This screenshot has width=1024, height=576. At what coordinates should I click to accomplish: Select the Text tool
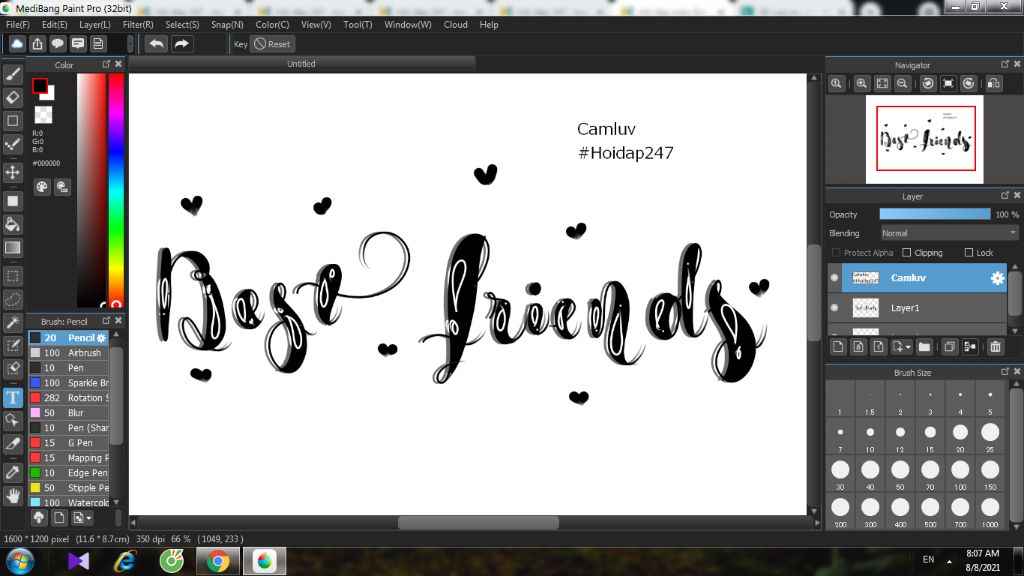[12, 398]
